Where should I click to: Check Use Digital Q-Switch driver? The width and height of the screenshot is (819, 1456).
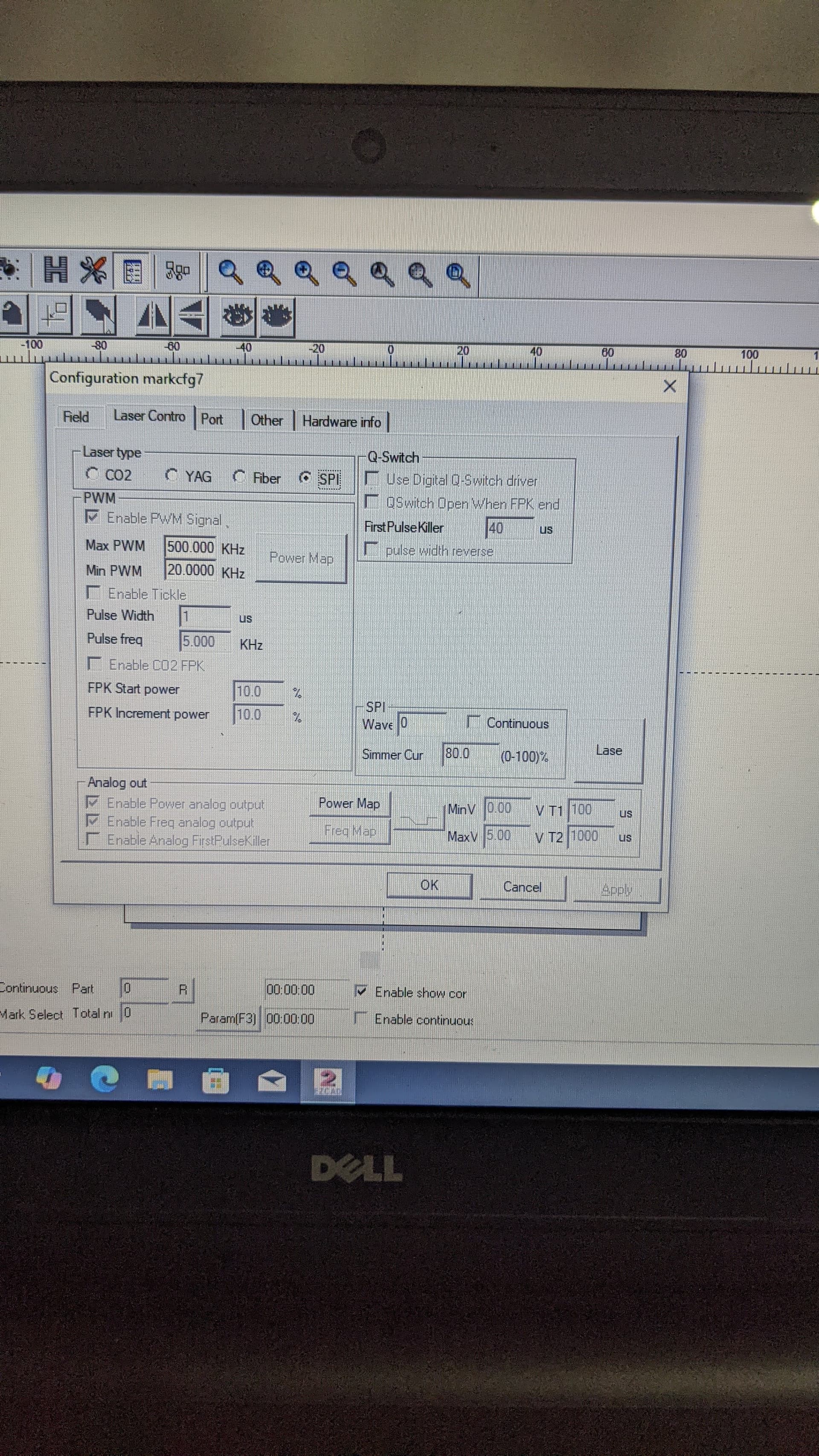(372, 480)
